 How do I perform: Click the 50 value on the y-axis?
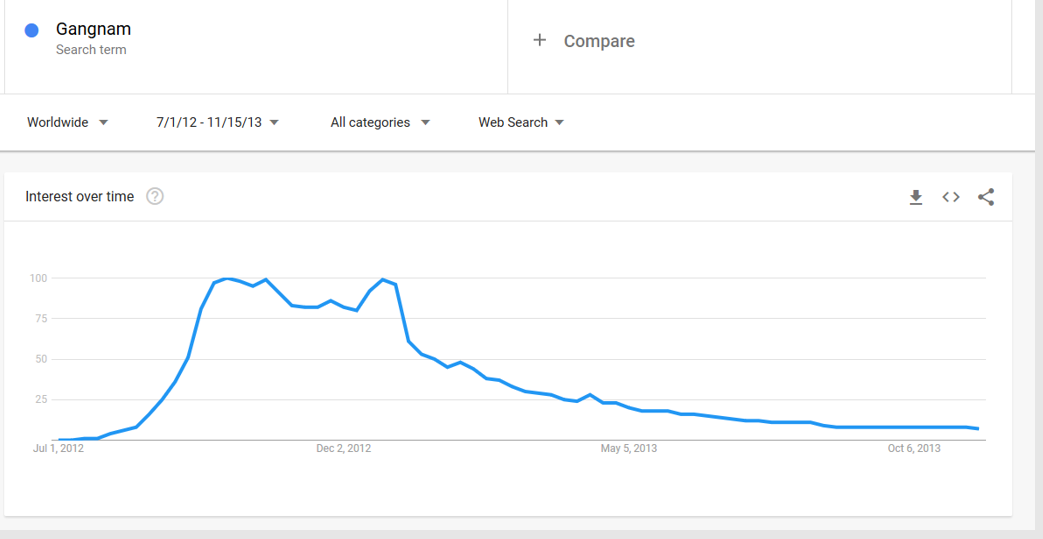coord(42,359)
